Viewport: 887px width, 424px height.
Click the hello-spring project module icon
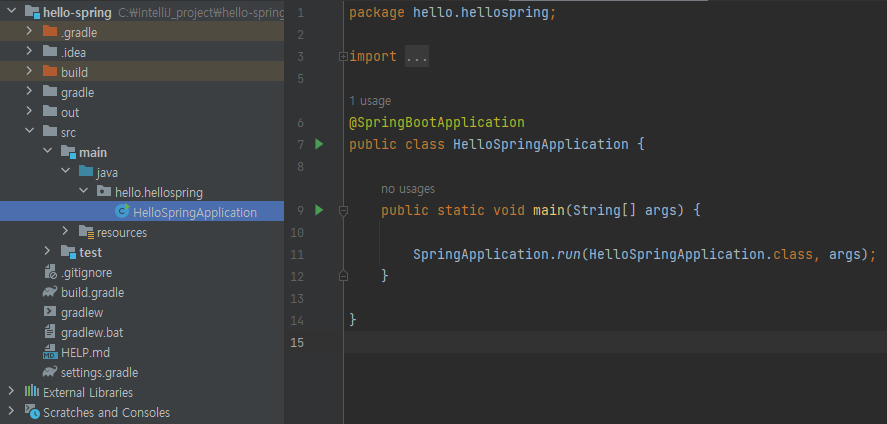pyautogui.click(x=32, y=12)
